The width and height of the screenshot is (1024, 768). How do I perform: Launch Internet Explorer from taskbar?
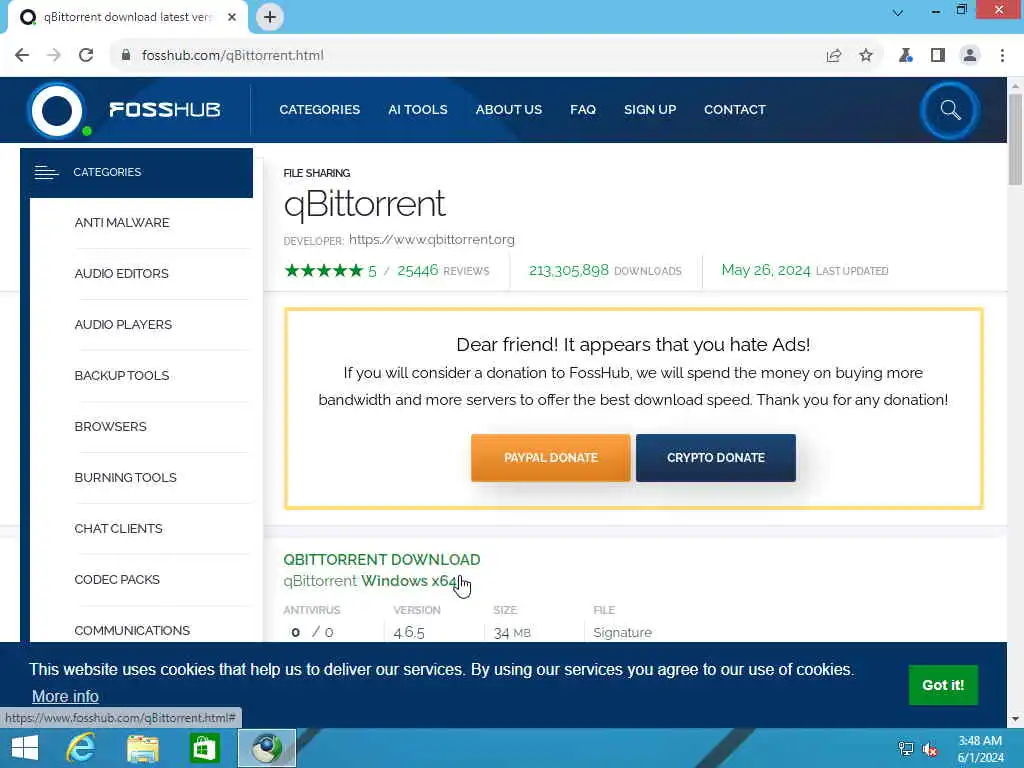tap(81, 748)
